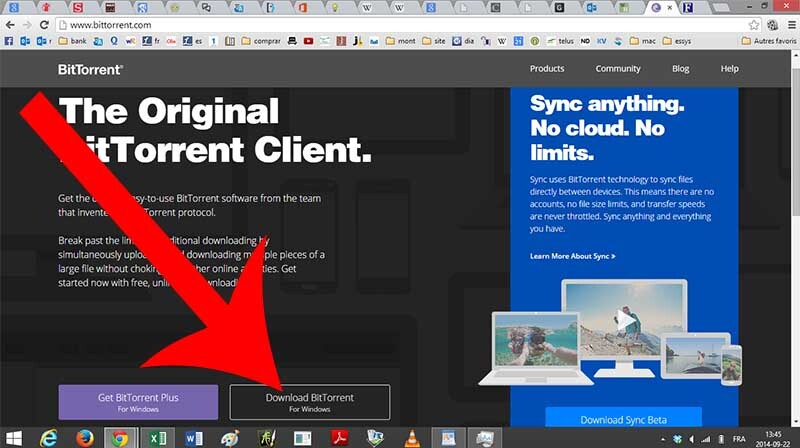
Task: Open the Chrome hamburger menu
Action: 792,25
